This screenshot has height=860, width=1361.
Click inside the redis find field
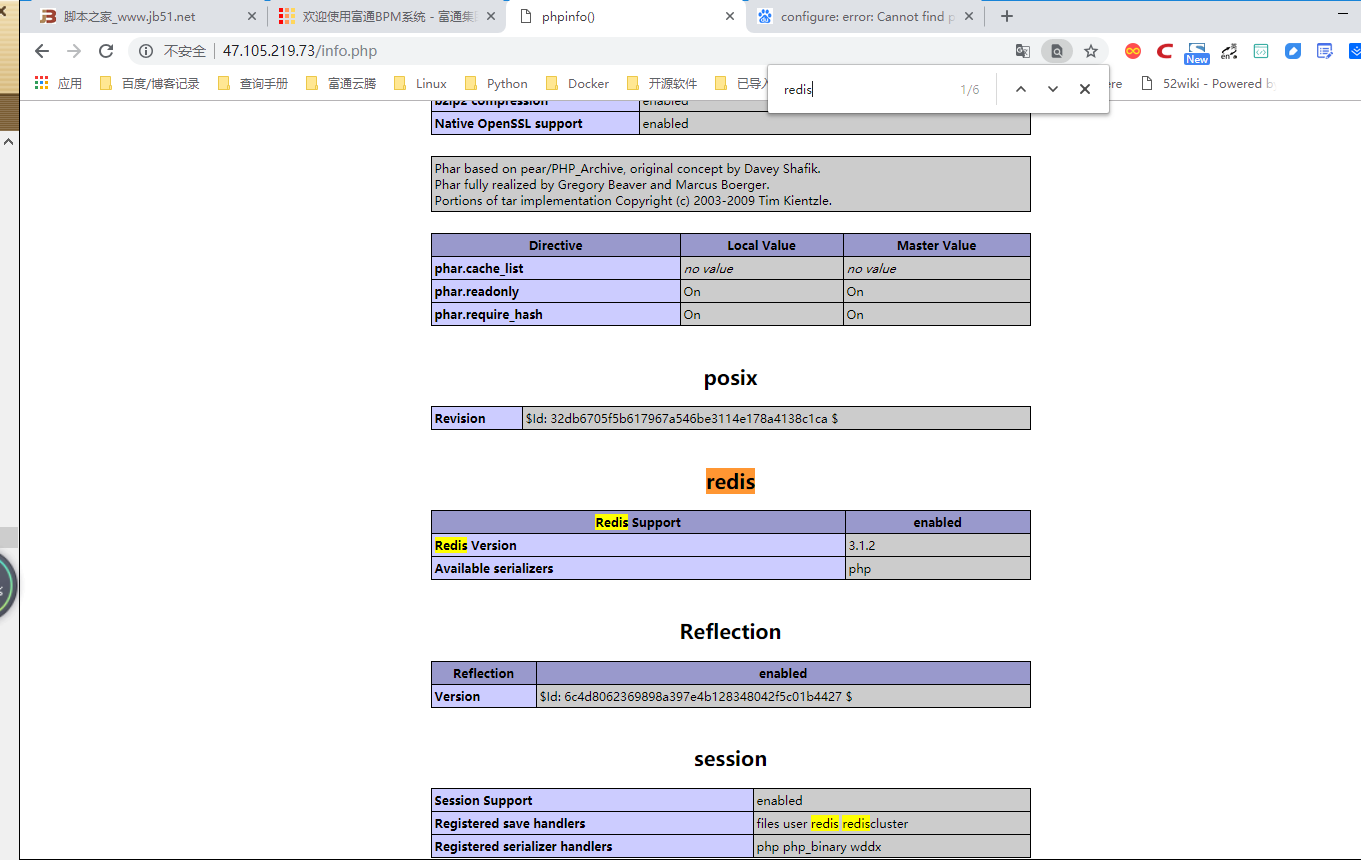(x=865, y=89)
